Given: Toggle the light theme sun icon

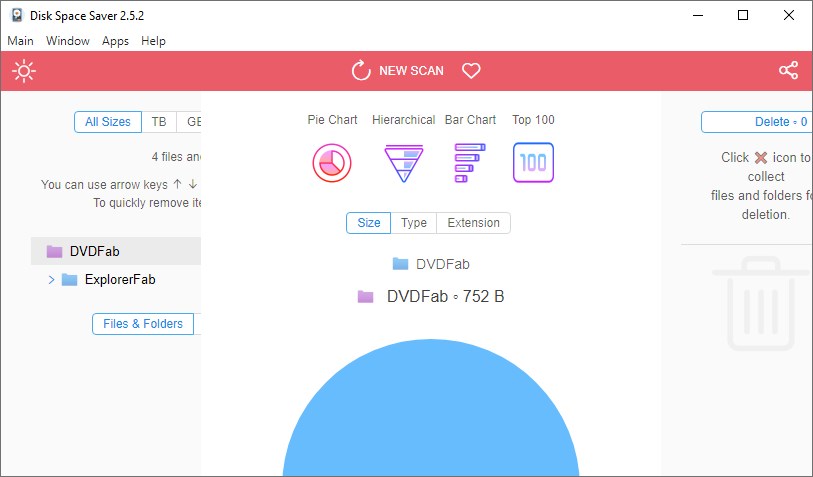Looking at the screenshot, I should point(24,71).
